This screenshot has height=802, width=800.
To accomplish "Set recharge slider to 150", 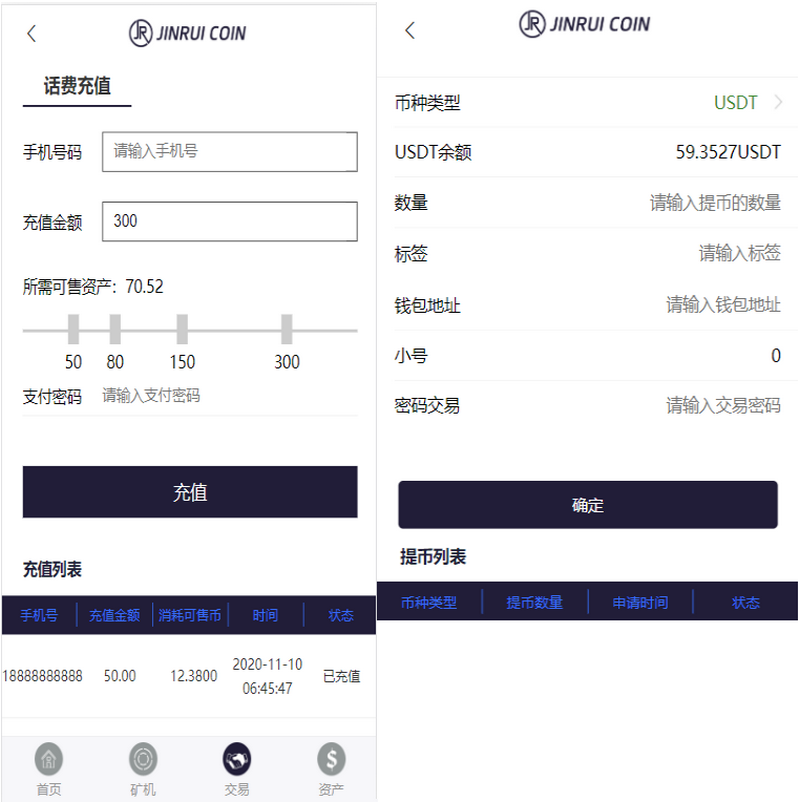I will point(182,330).
